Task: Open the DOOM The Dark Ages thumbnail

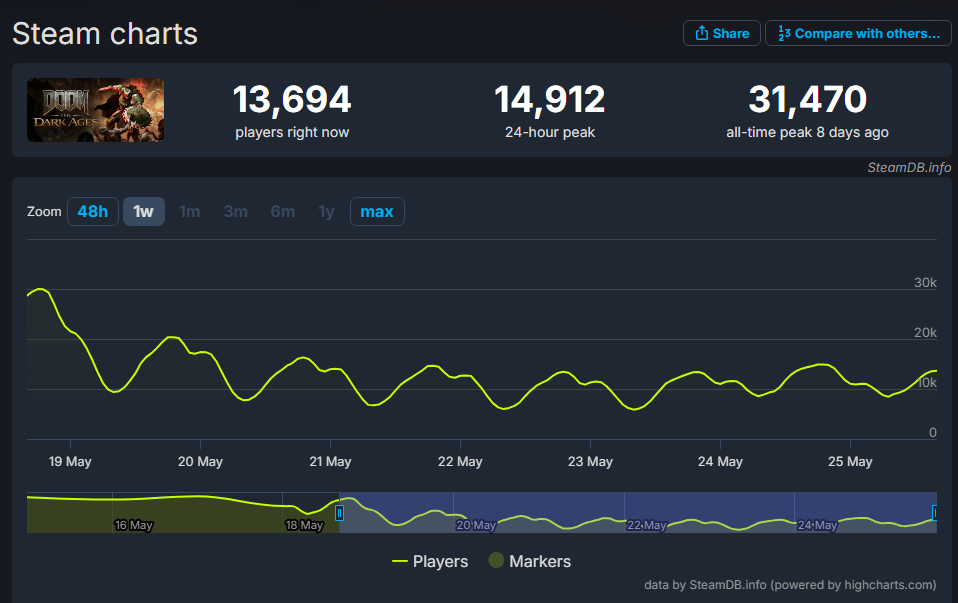Action: (95, 110)
